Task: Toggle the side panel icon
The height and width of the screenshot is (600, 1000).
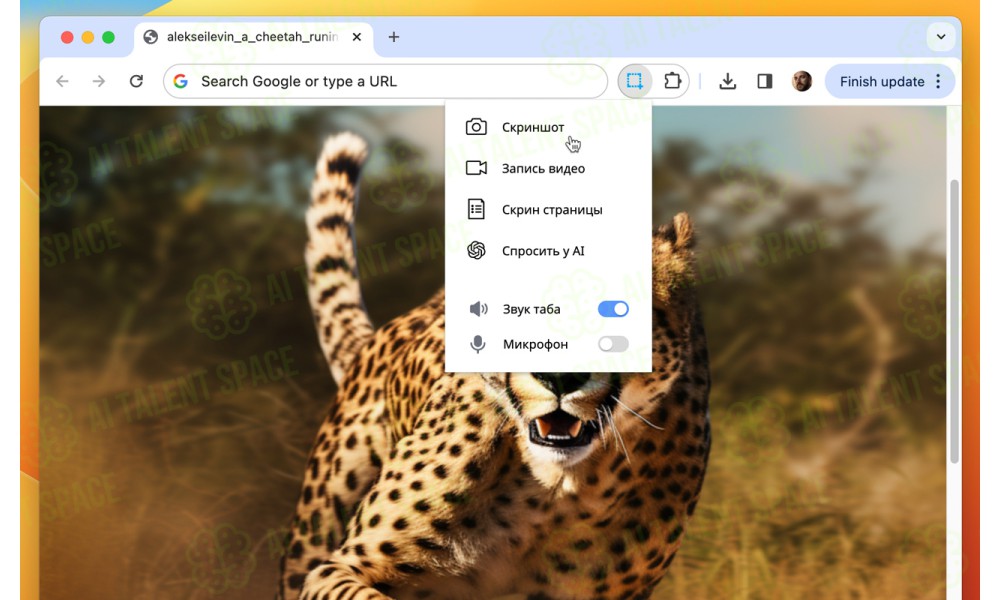Action: tap(765, 82)
